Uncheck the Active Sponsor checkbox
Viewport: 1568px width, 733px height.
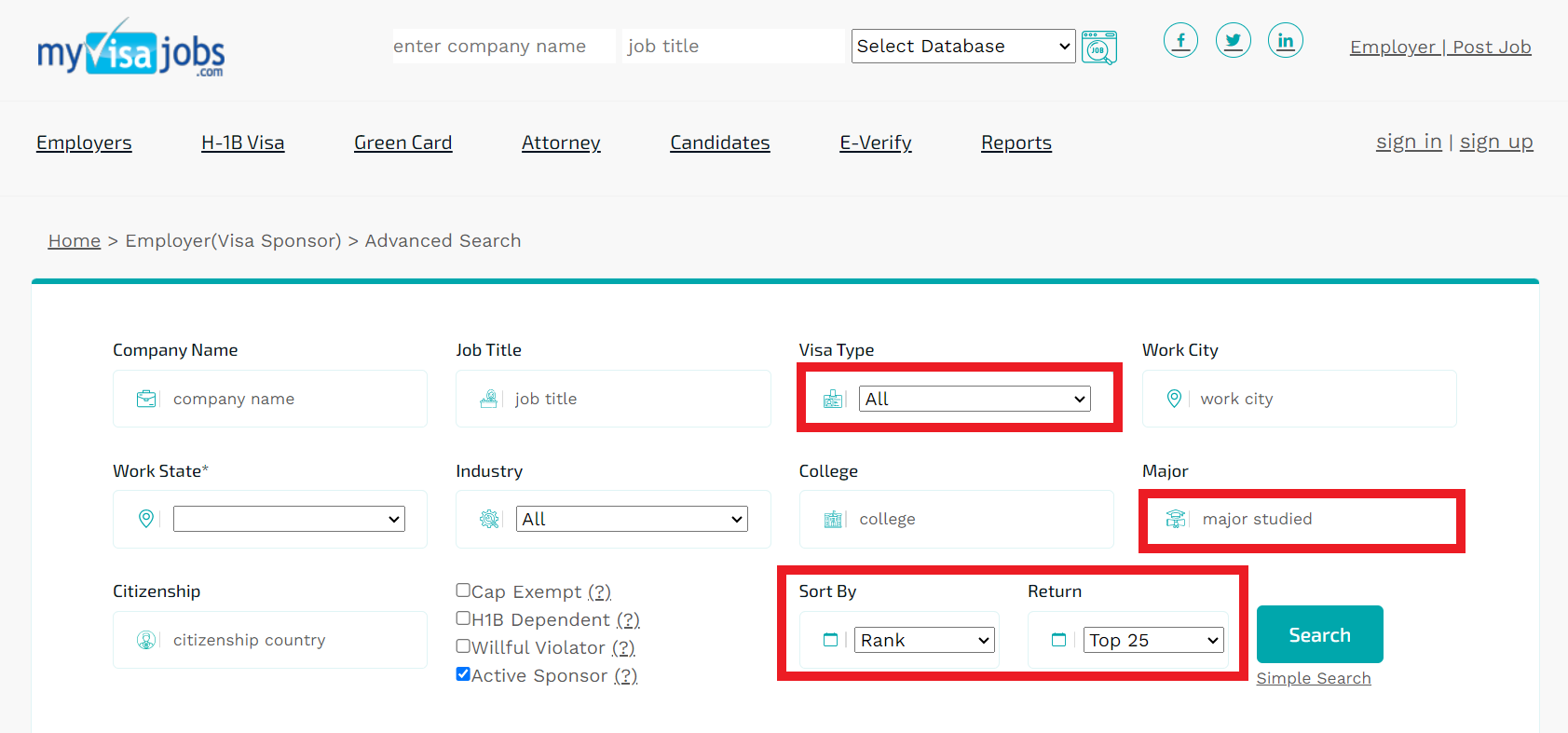pyautogui.click(x=463, y=673)
